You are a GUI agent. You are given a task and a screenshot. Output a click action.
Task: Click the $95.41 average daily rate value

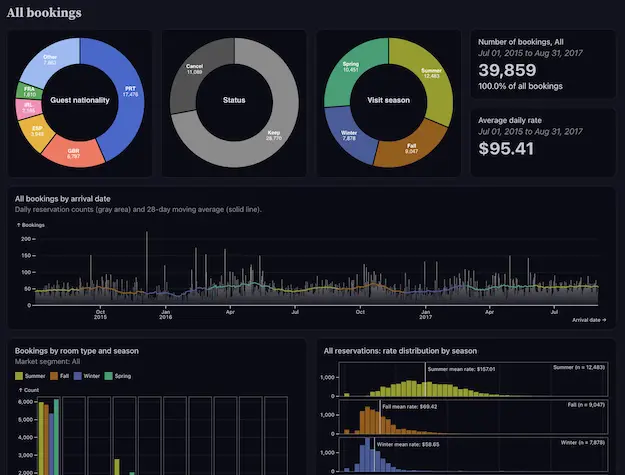pyautogui.click(x=506, y=149)
